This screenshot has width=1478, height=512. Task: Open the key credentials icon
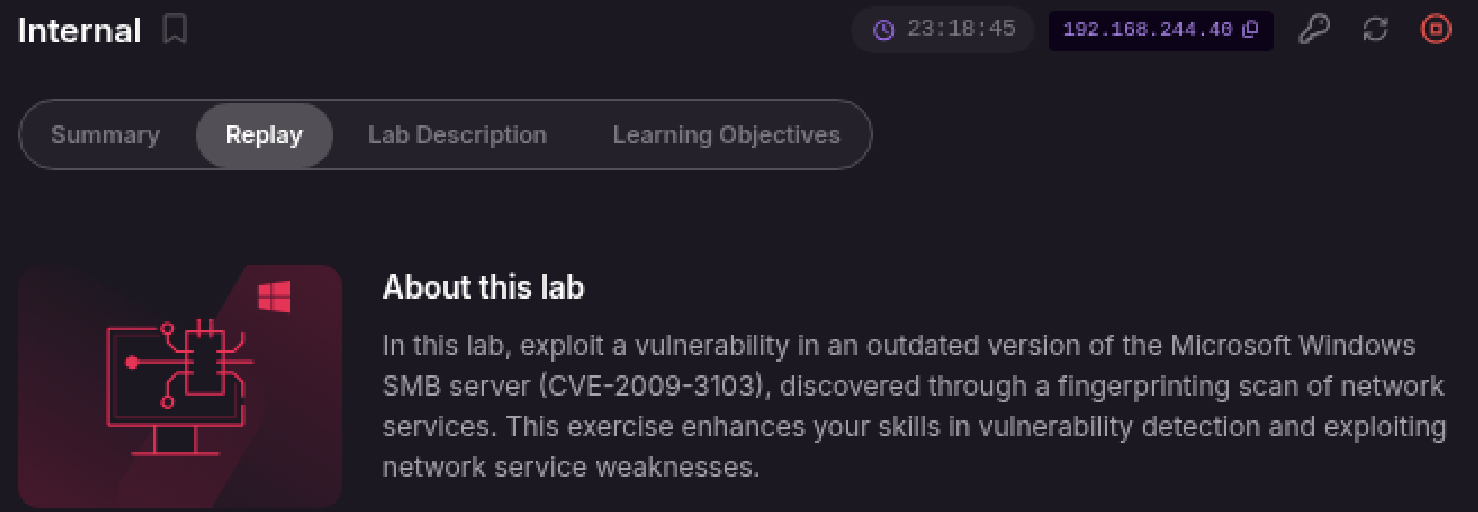(1313, 30)
